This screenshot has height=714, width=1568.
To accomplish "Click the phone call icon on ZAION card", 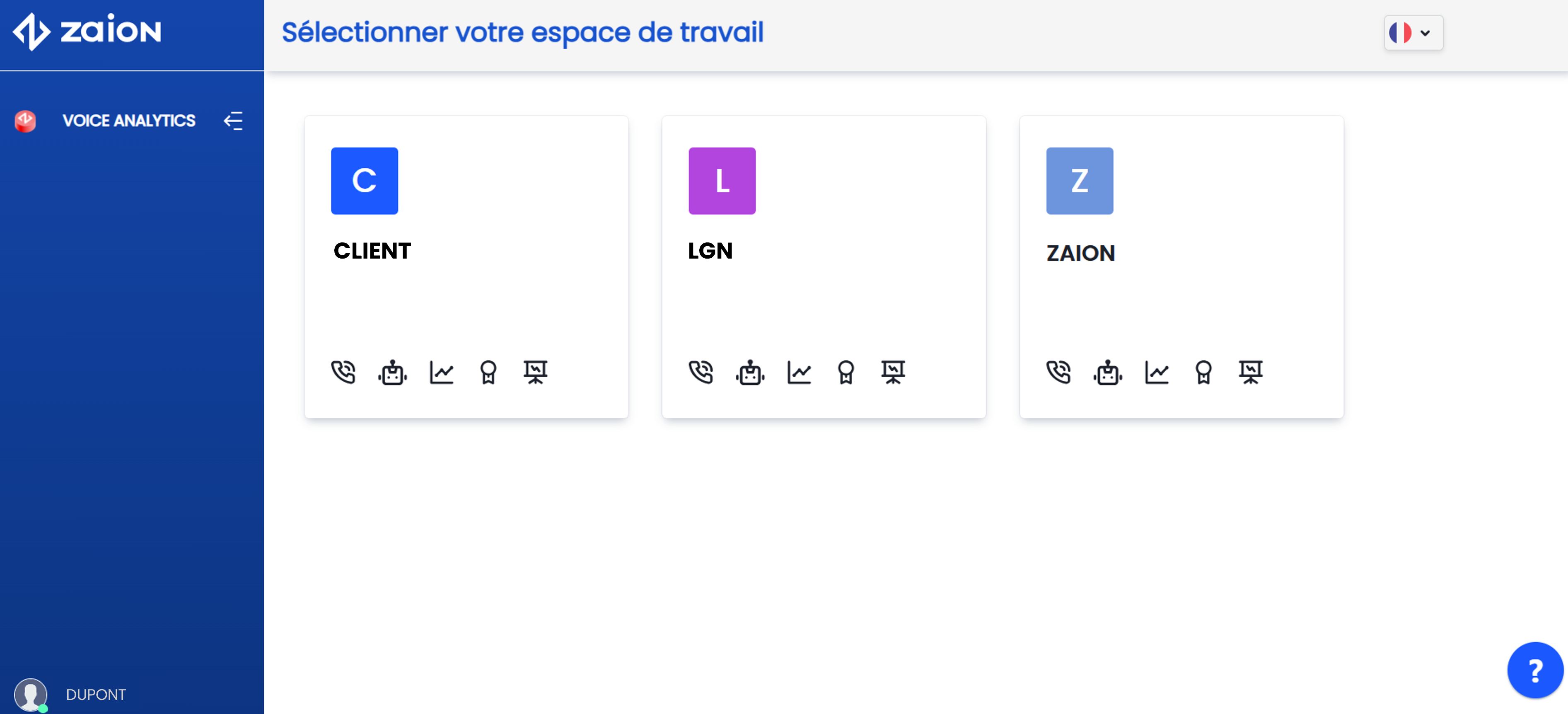I will 1058,372.
